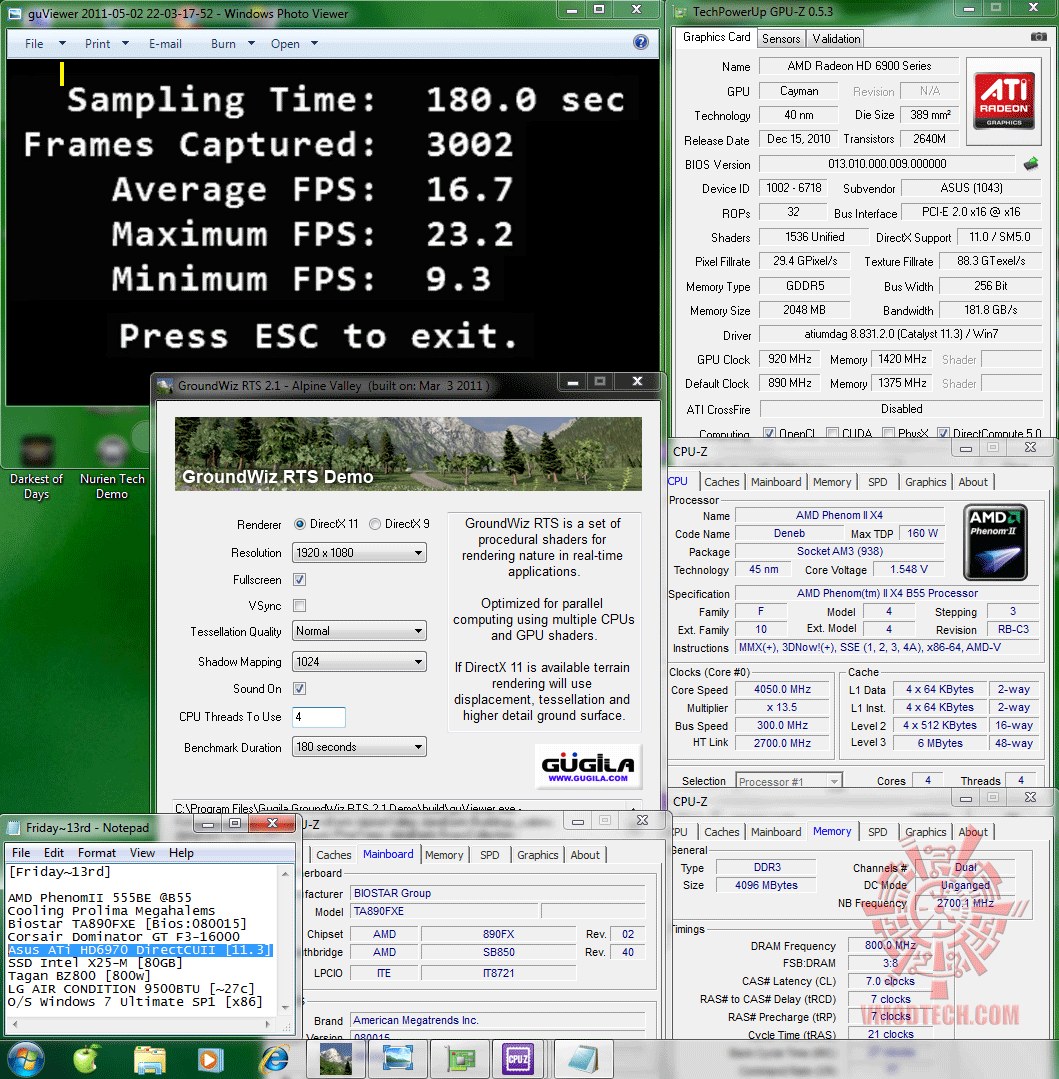Screen dimensions: 1059x1079
Task: Toggle the Fullscreen checkbox
Action: click(299, 579)
